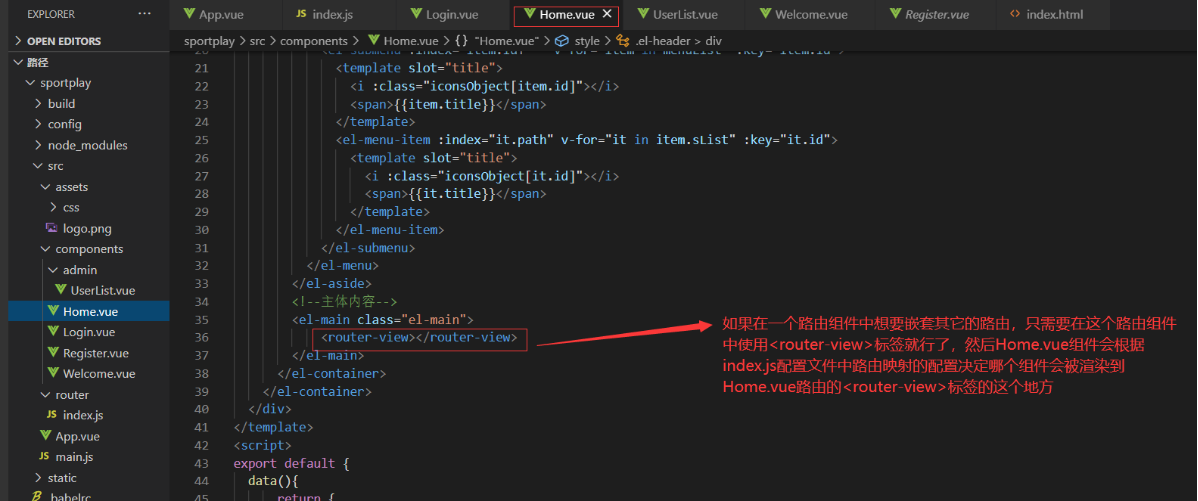Screen dimensions: 1198x501
Task: Click the sportplay breadcrumb segment
Action: [x=209, y=41]
